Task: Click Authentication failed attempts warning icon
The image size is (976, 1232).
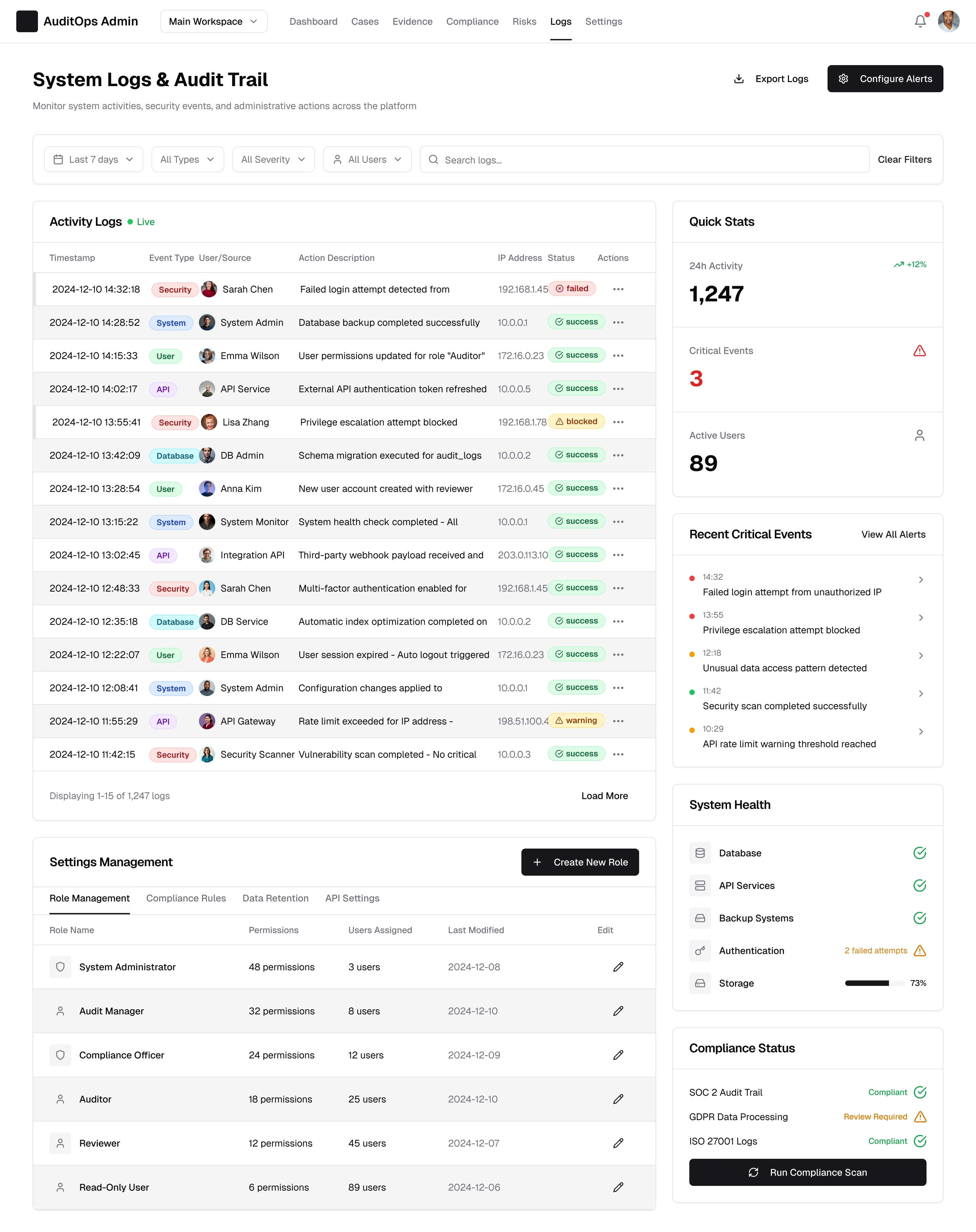Action: point(919,951)
